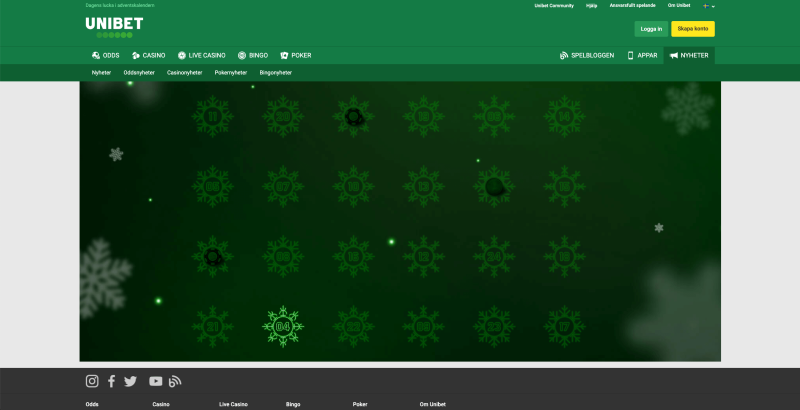The image size is (800, 410).
Task: Click snowflake door number 13
Action: (423, 186)
